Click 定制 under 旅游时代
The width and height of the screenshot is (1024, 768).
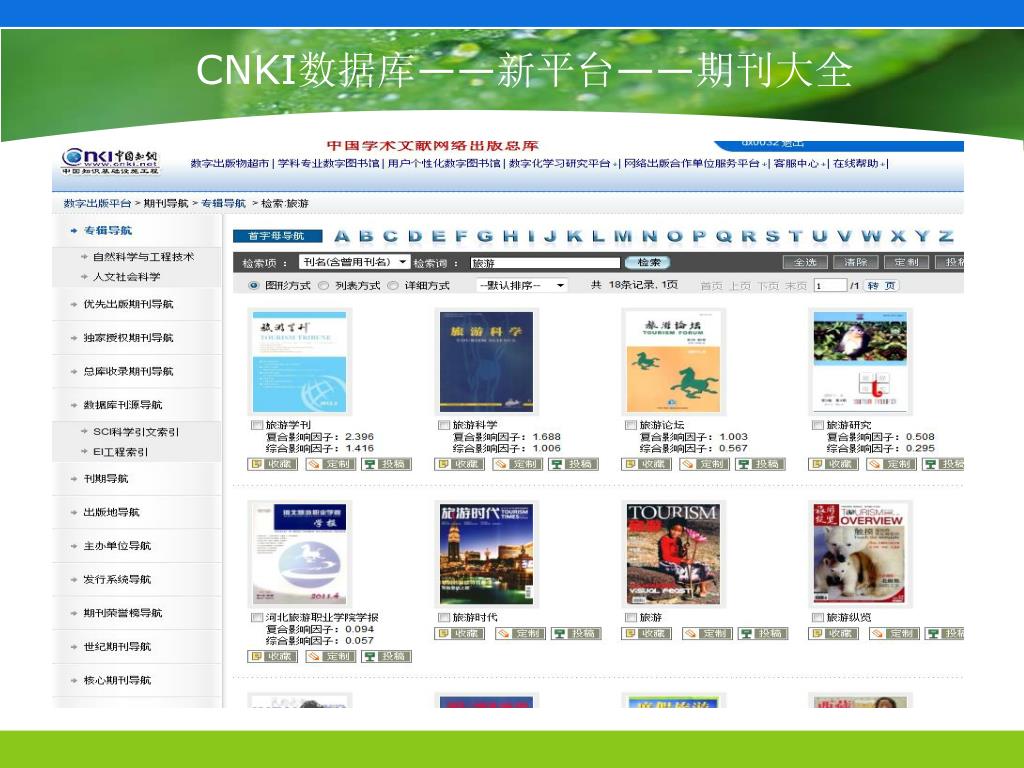pyautogui.click(x=520, y=633)
